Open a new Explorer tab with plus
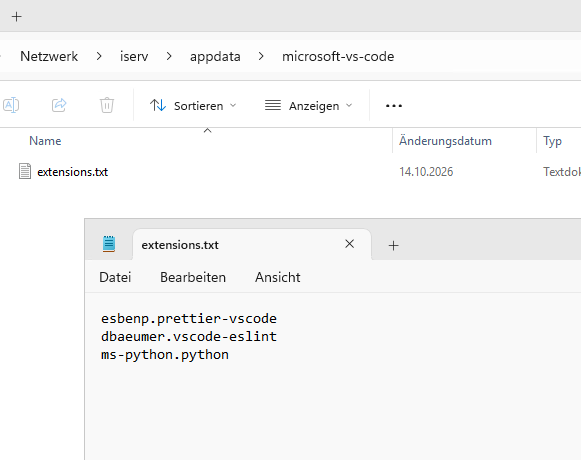This screenshot has width=581, height=460. point(16,17)
